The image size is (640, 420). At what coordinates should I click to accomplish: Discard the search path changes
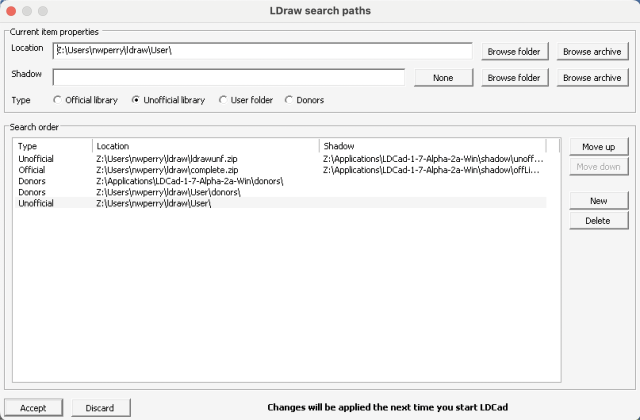point(101,408)
